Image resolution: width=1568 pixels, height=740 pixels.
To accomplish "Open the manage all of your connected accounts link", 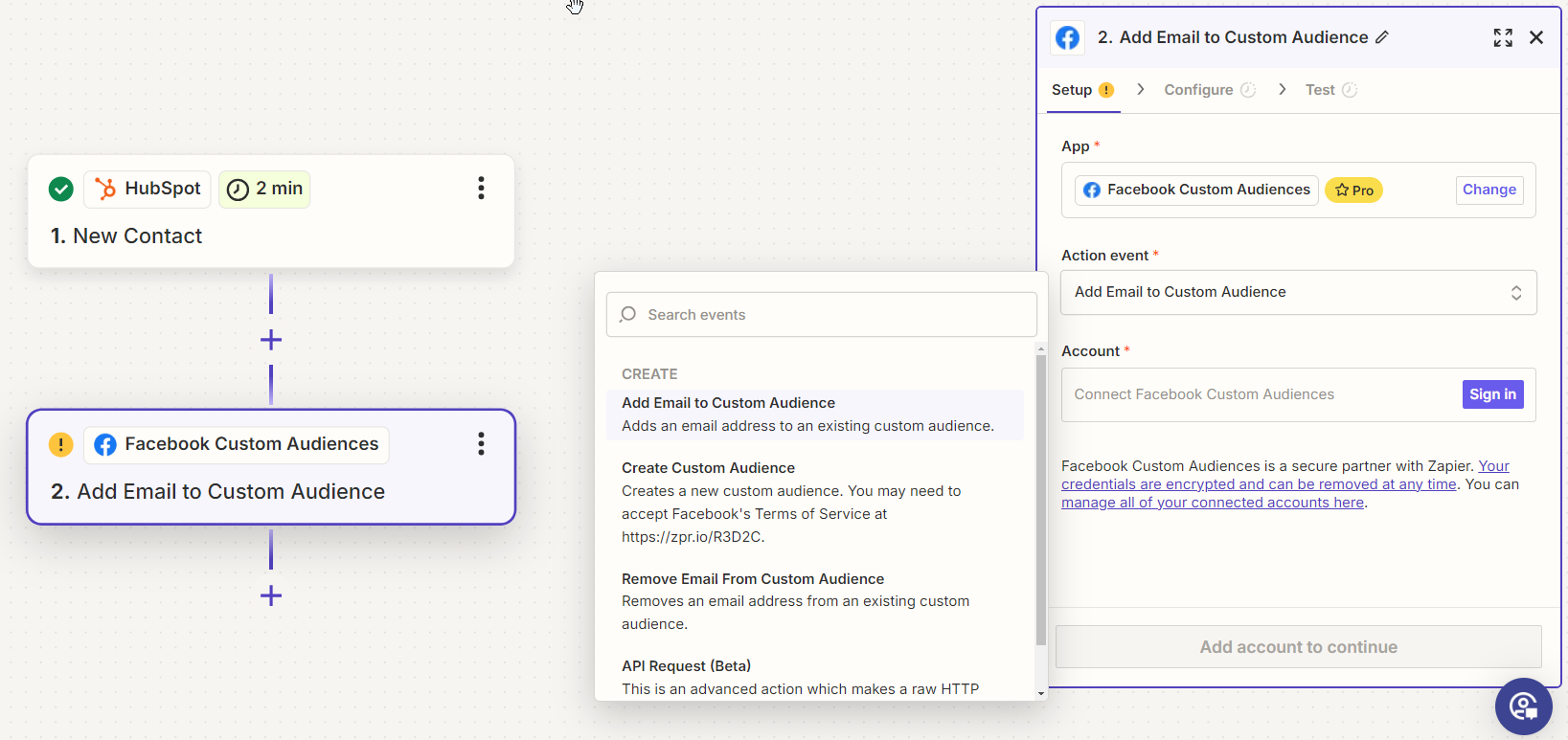I will point(1213,503).
